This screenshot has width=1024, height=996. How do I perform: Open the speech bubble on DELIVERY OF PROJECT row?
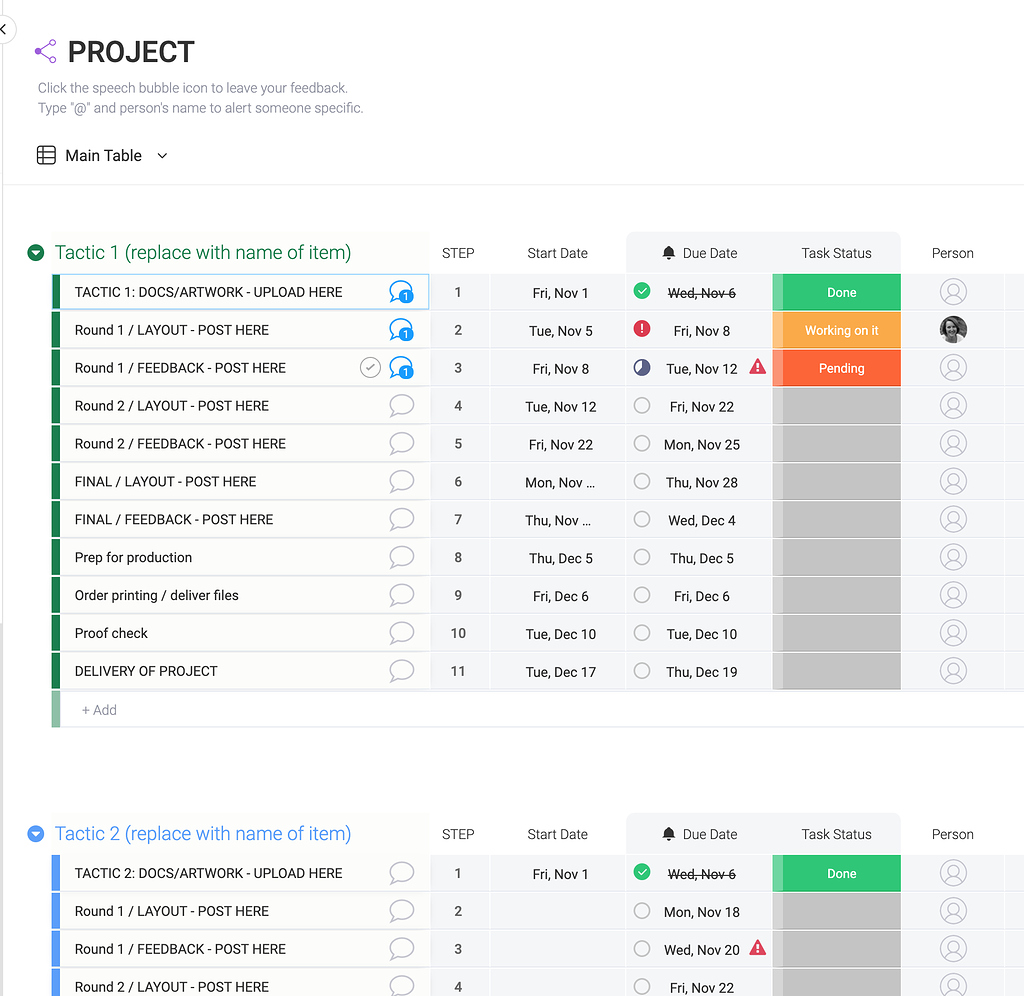[401, 671]
